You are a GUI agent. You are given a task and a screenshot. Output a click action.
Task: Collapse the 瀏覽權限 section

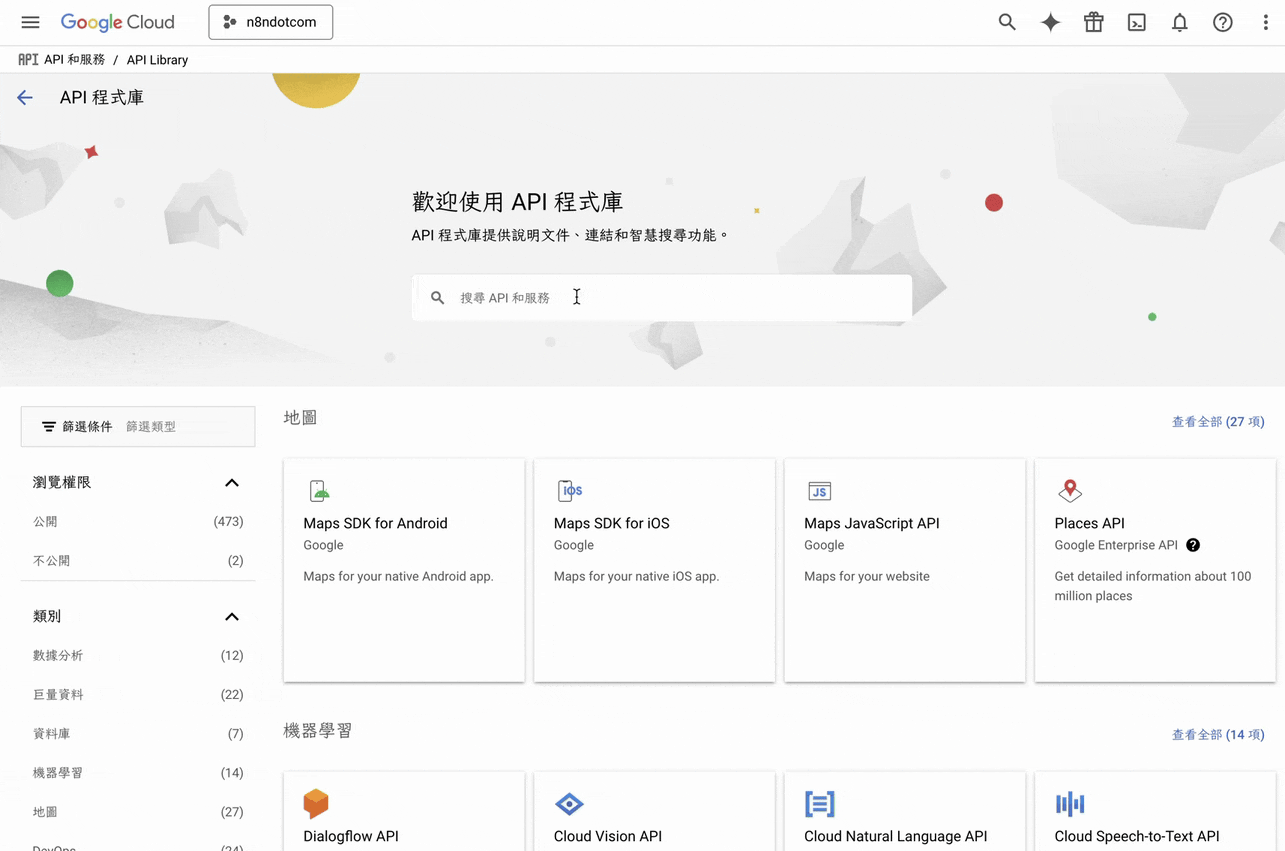[232, 482]
